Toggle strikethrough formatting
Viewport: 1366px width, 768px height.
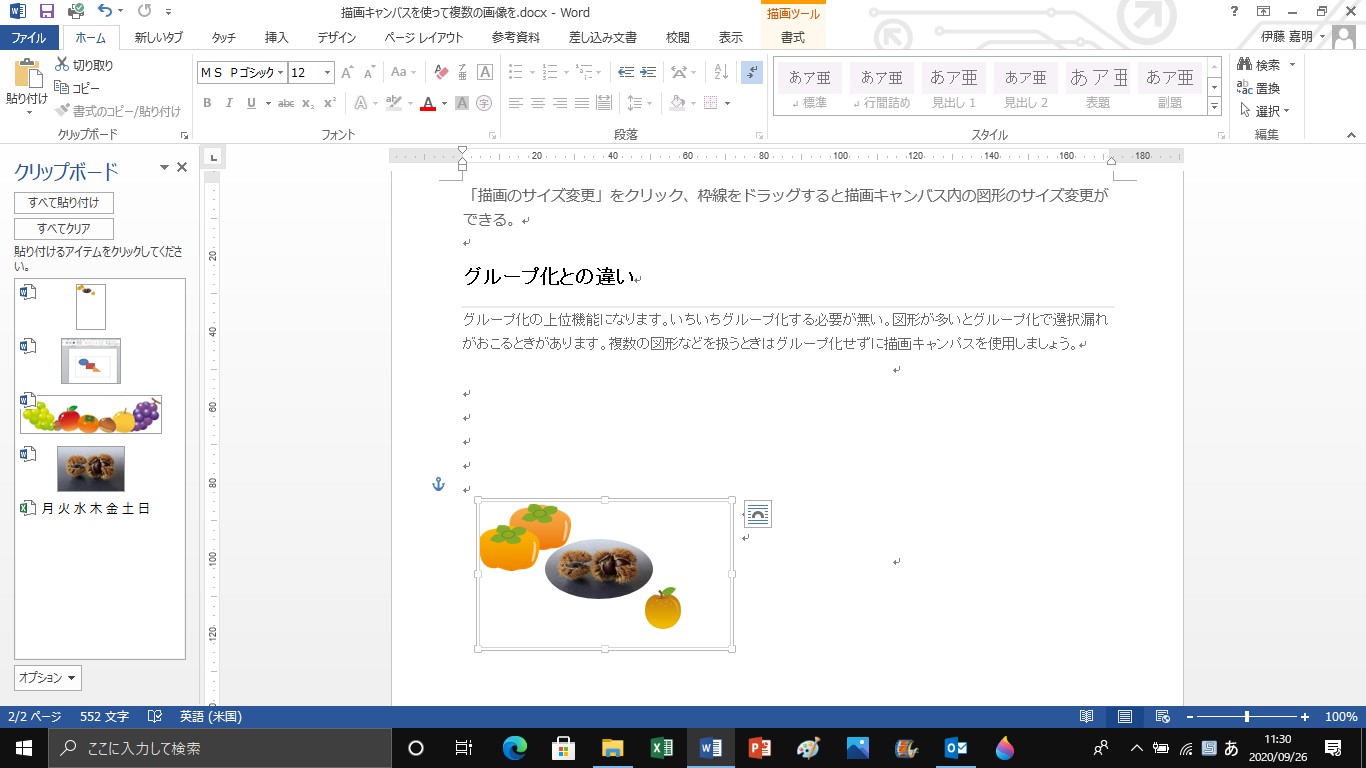286,103
